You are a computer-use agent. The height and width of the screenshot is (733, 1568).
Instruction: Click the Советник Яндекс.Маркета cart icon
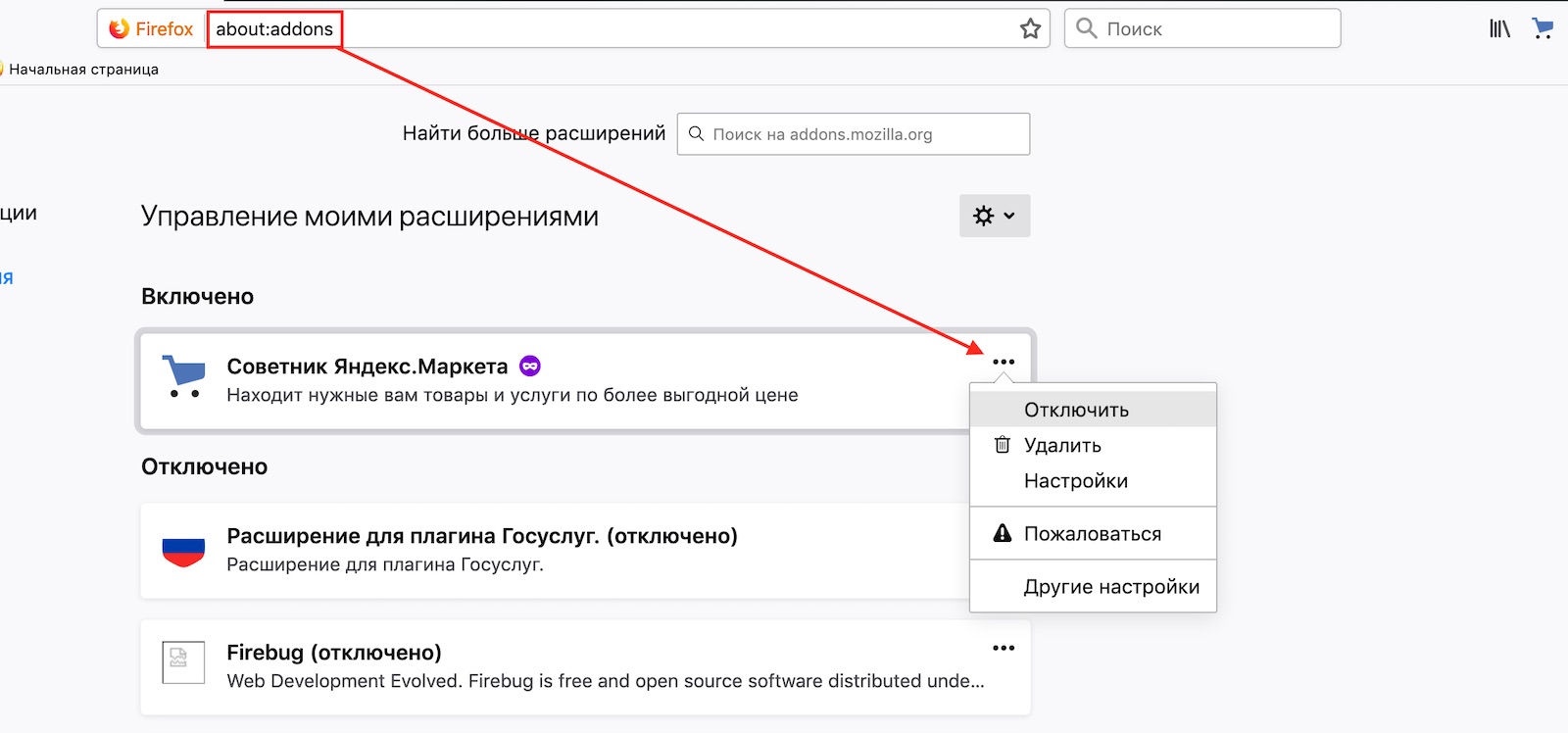(183, 376)
